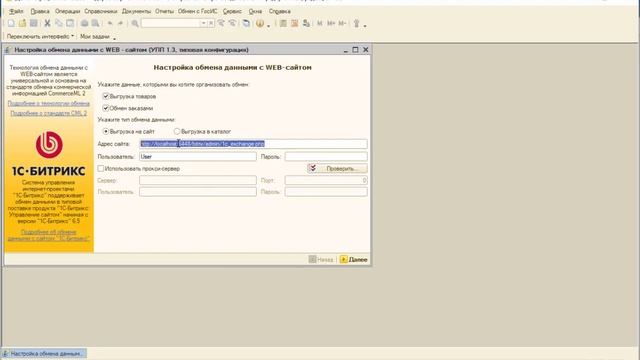Open the 'Правка' menu

(x=40, y=11)
